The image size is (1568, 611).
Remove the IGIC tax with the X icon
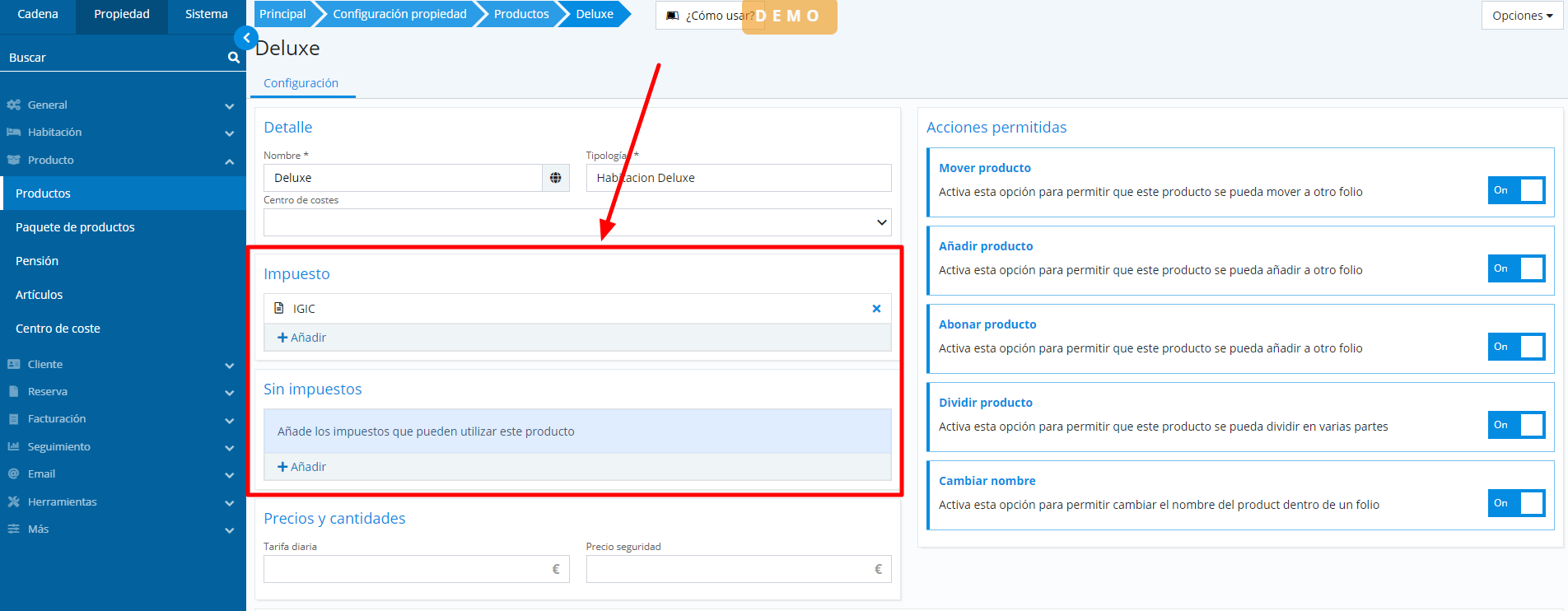click(876, 309)
